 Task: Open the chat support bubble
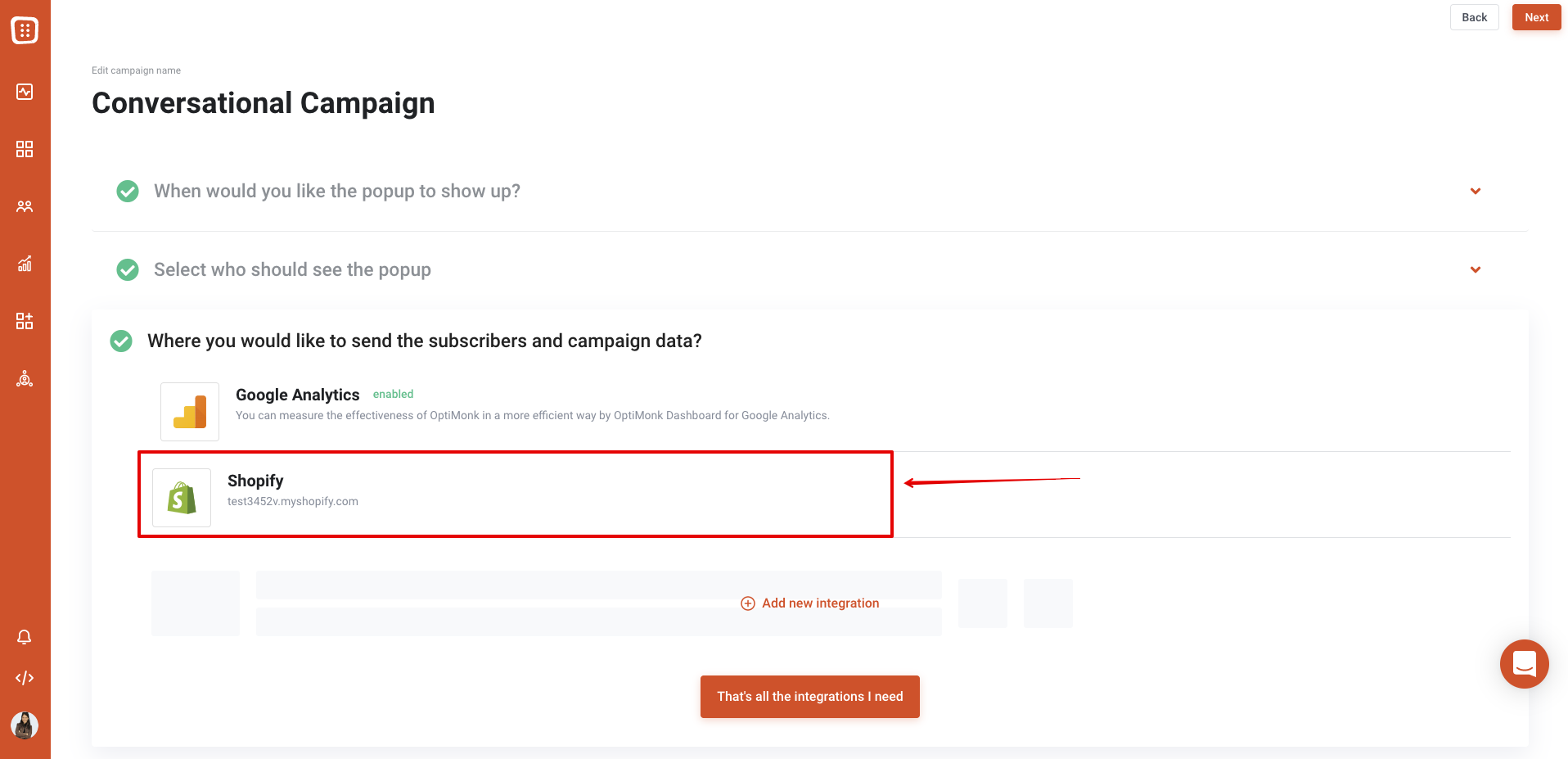[1524, 664]
